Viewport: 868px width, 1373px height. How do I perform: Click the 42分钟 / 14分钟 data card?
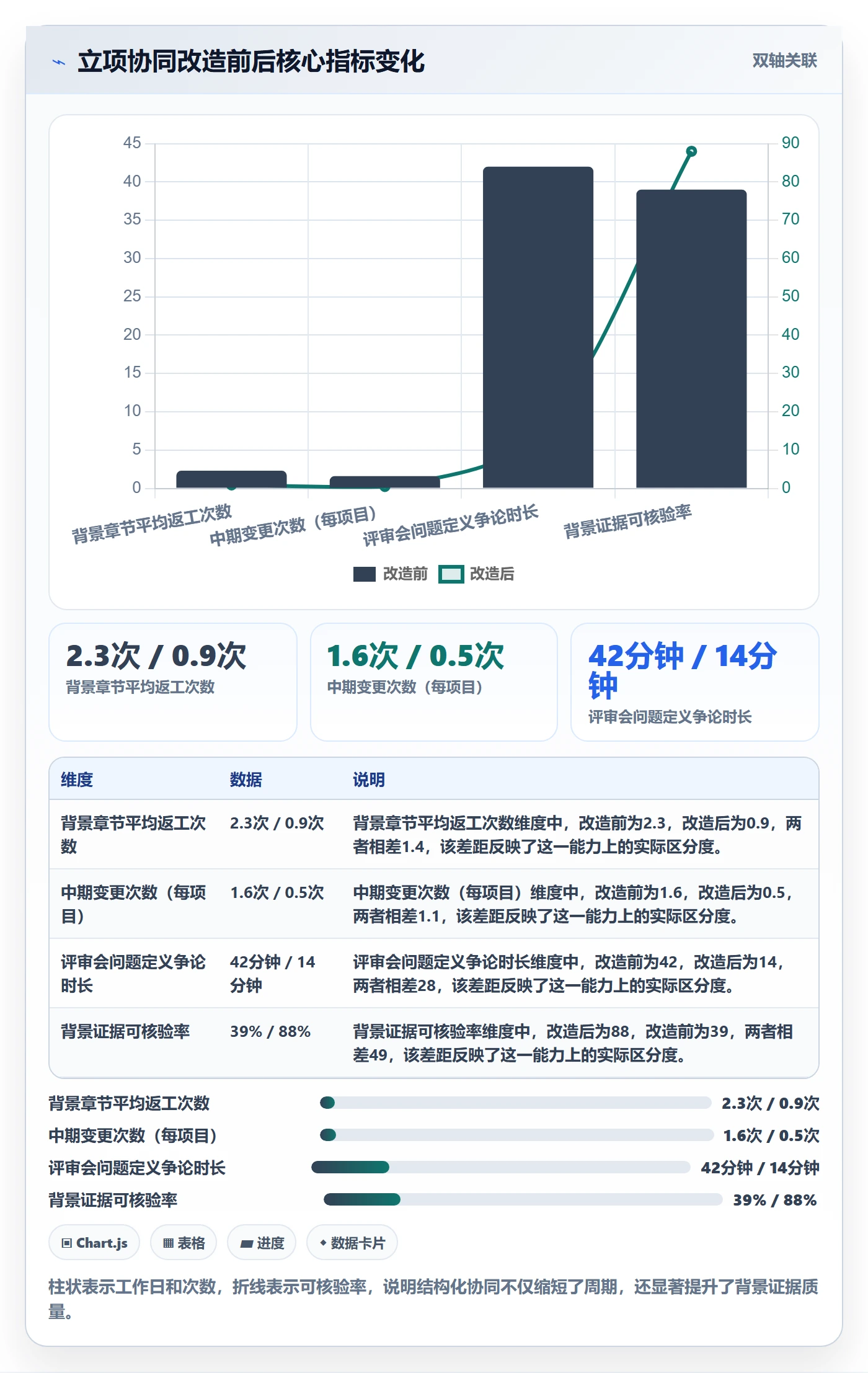(x=695, y=682)
